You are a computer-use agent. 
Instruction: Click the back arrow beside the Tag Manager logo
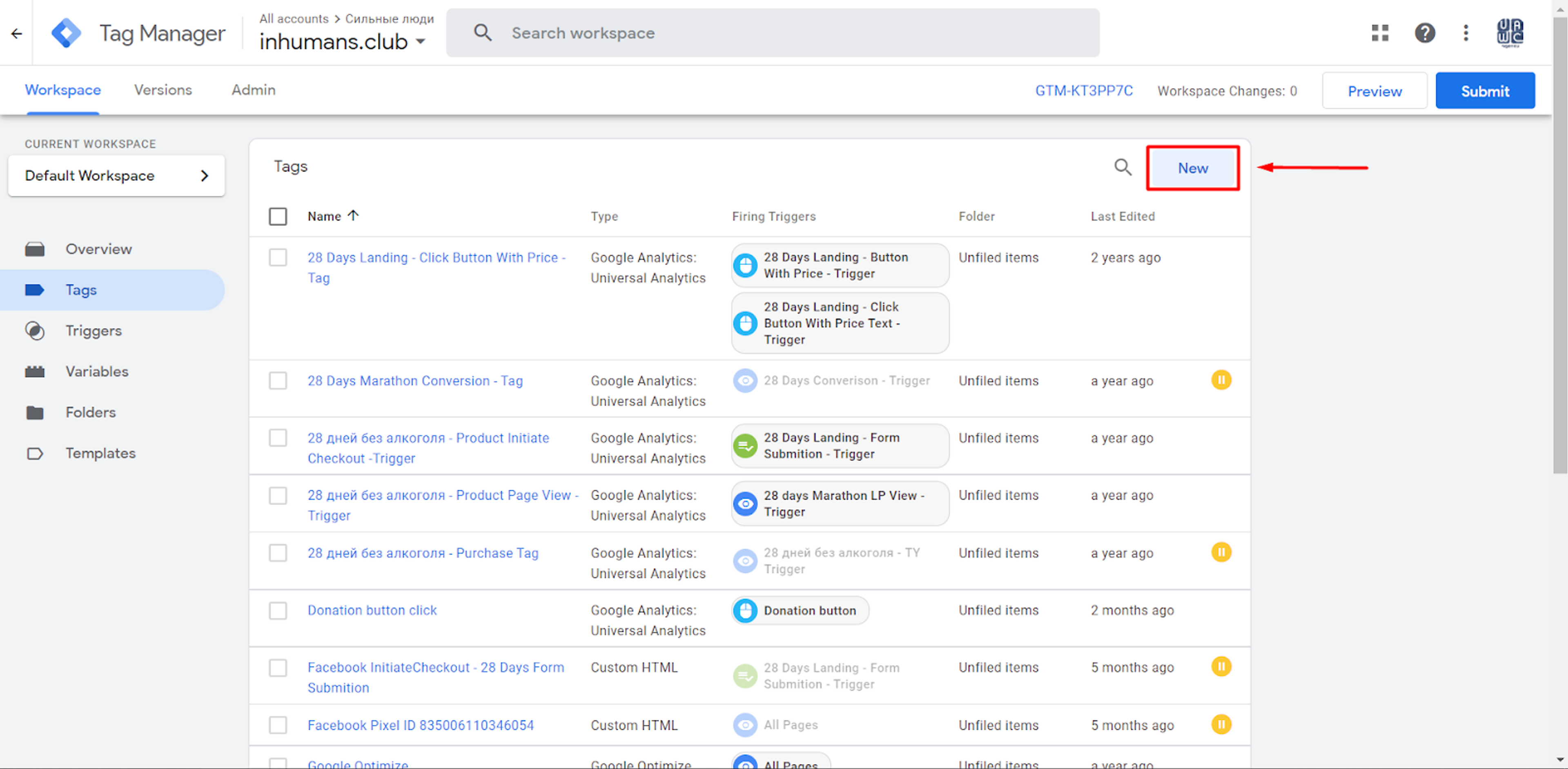click(16, 33)
